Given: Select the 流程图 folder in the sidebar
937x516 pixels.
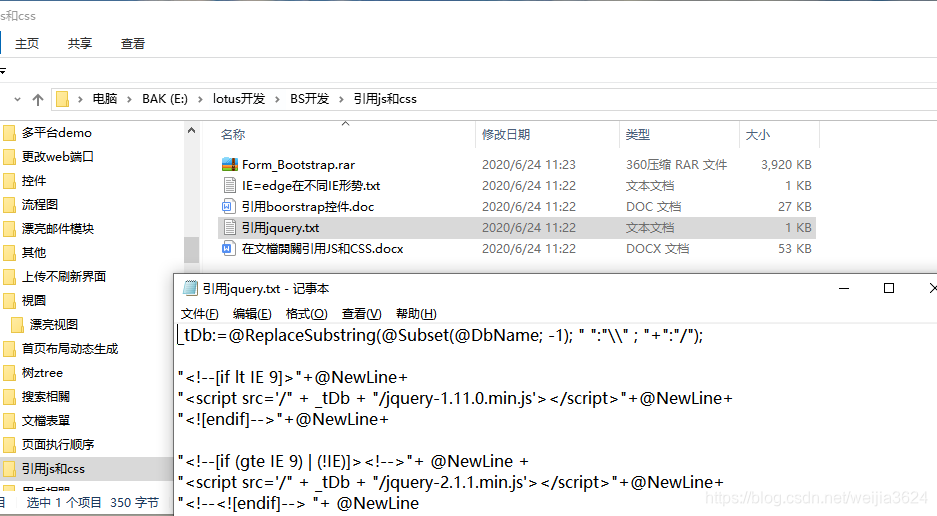Looking at the screenshot, I should click(x=40, y=204).
